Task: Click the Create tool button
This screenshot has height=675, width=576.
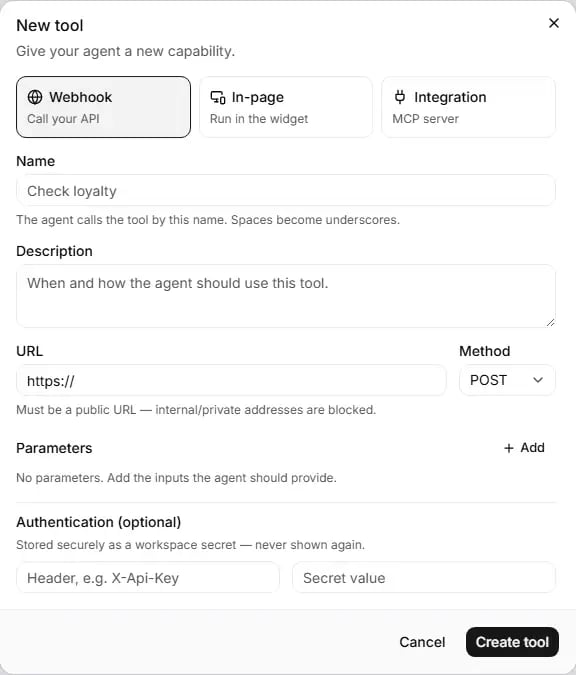Action: click(x=512, y=642)
